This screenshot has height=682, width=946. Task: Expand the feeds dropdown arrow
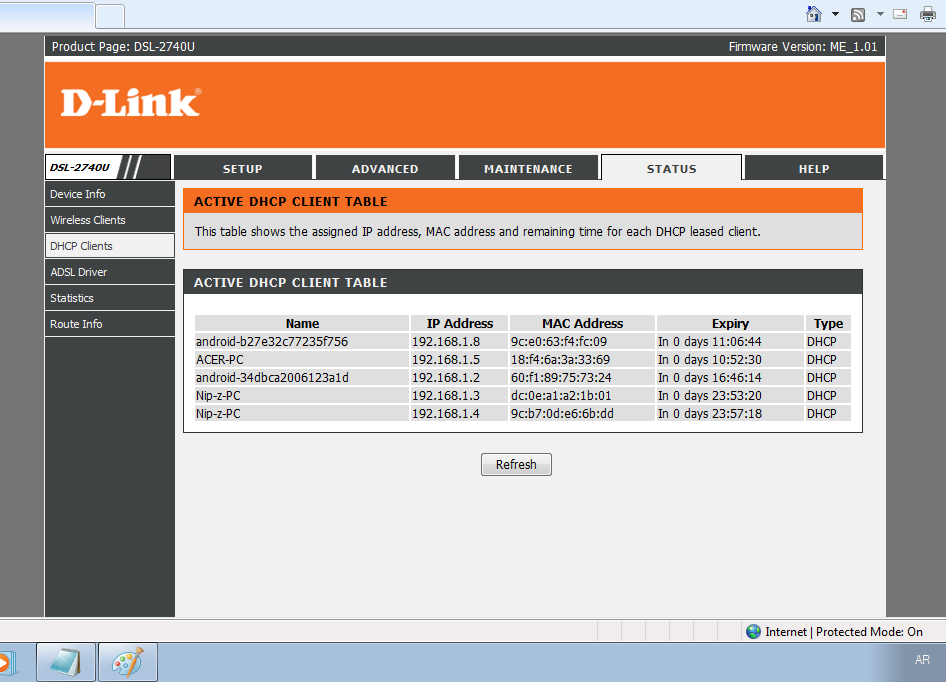click(x=880, y=14)
